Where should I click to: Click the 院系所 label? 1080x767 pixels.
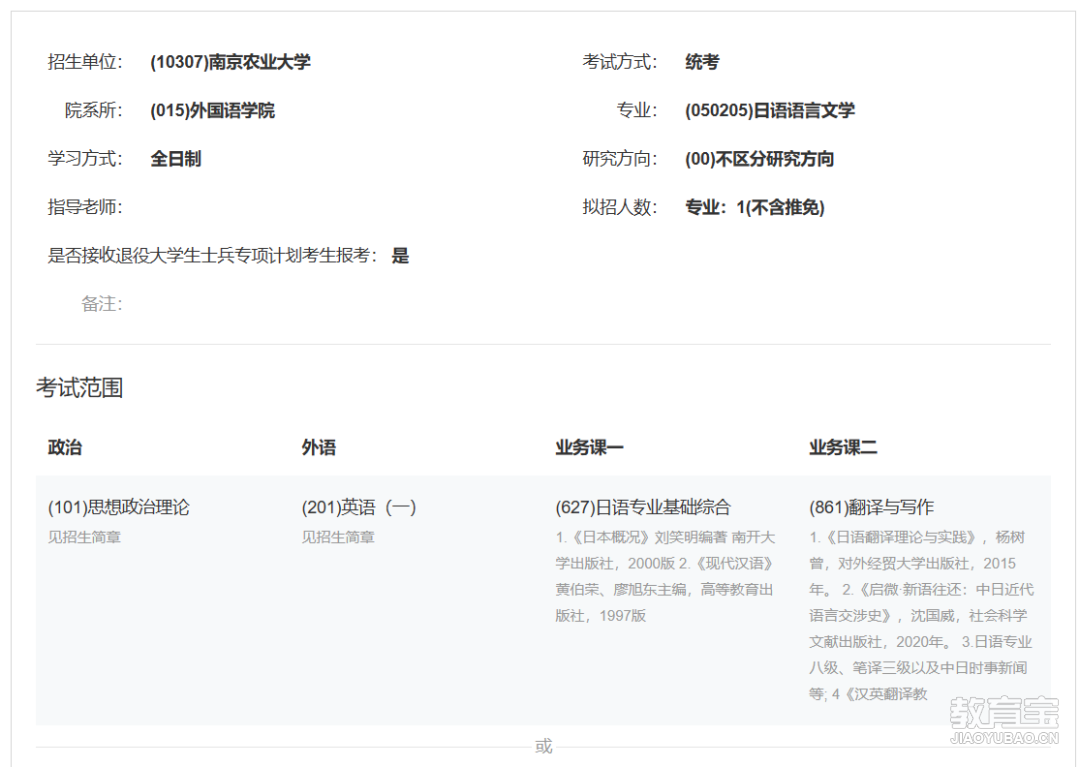[x=94, y=110]
